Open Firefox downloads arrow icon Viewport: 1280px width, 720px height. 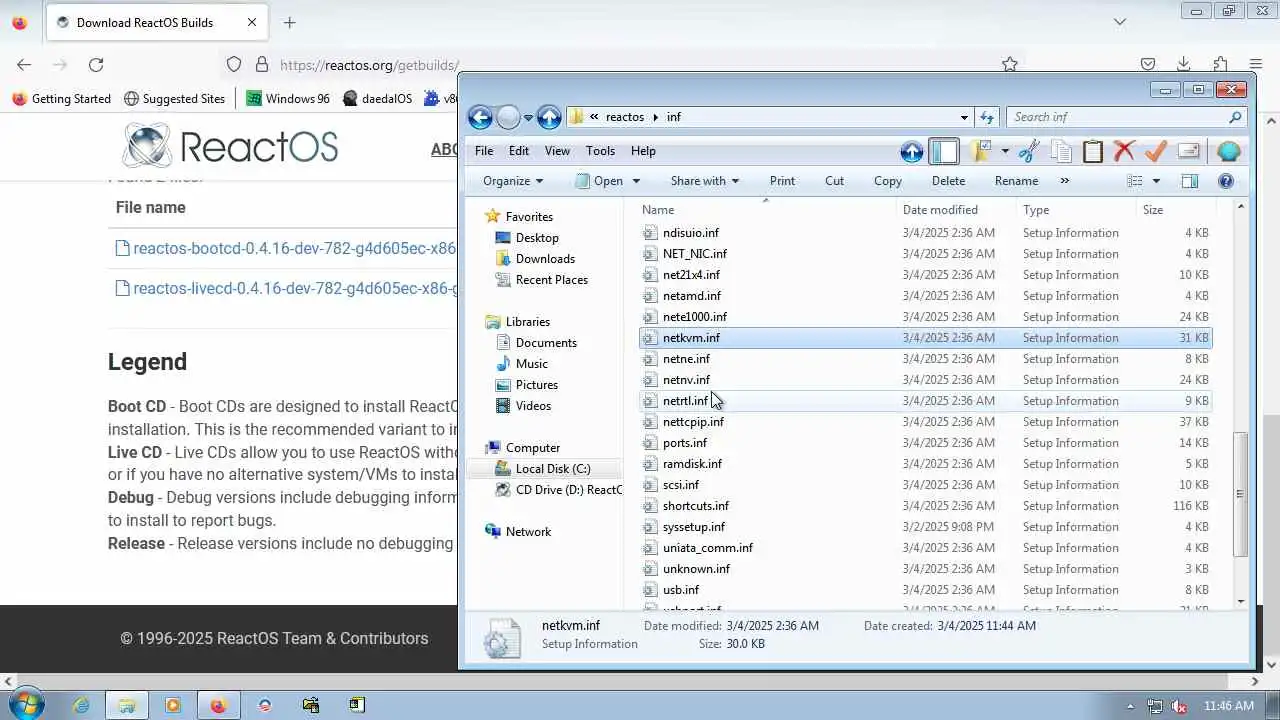[1184, 64]
